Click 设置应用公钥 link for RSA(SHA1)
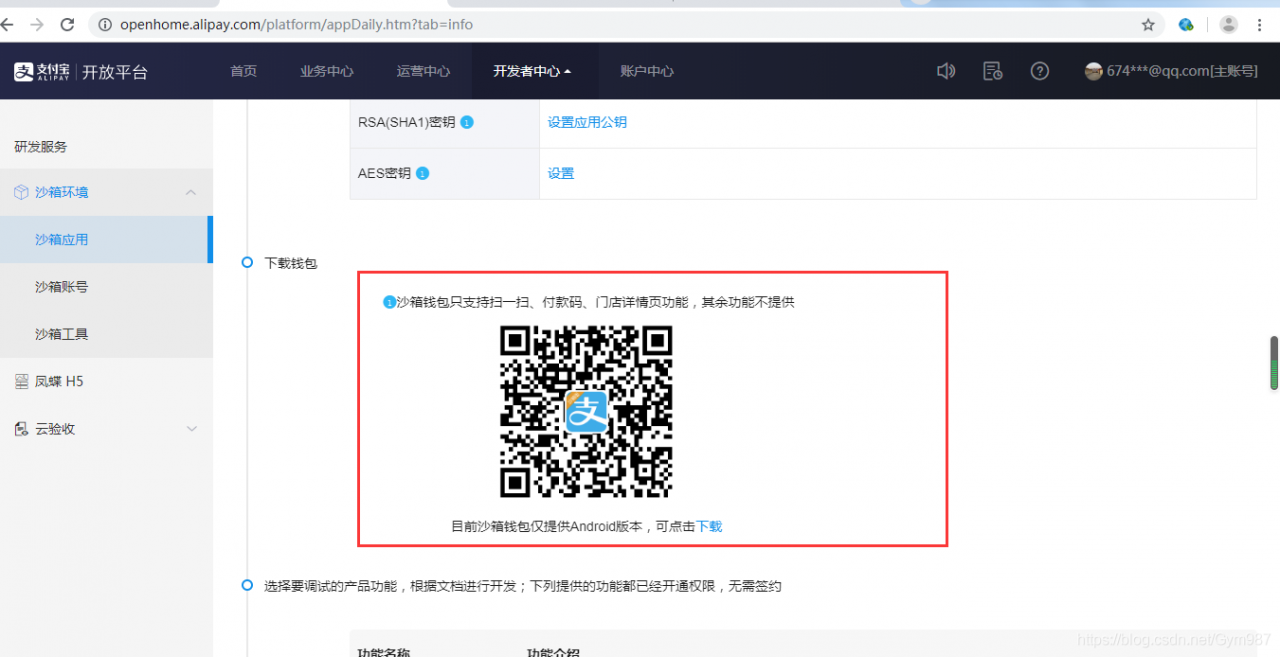 (587, 122)
